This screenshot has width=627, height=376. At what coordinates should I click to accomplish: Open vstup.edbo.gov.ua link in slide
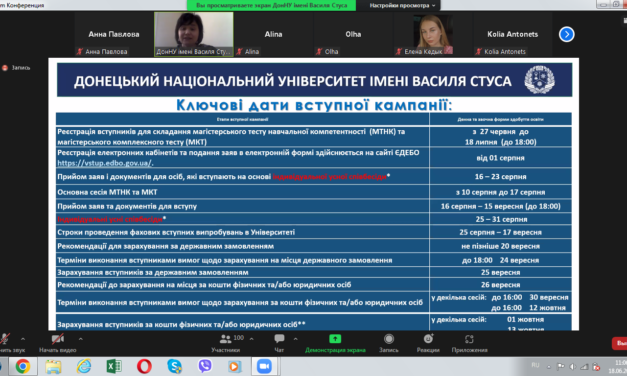coord(105,163)
